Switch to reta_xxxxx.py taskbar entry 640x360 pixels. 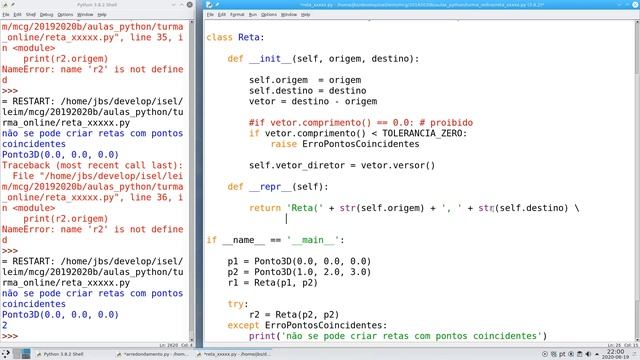[234, 354]
